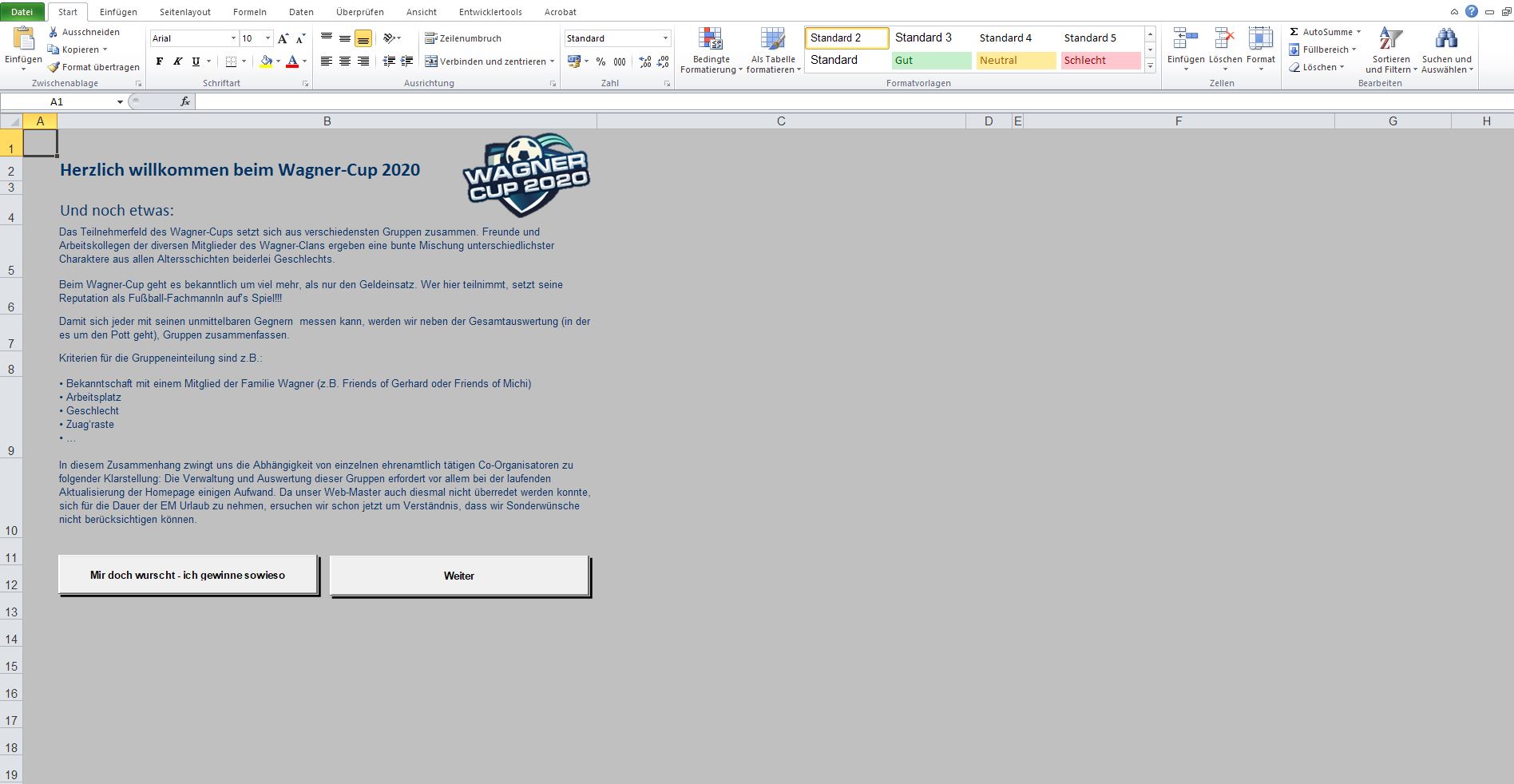The image size is (1514, 784).
Task: Click the Format übertragen paintbrush icon
Action: click(54, 67)
